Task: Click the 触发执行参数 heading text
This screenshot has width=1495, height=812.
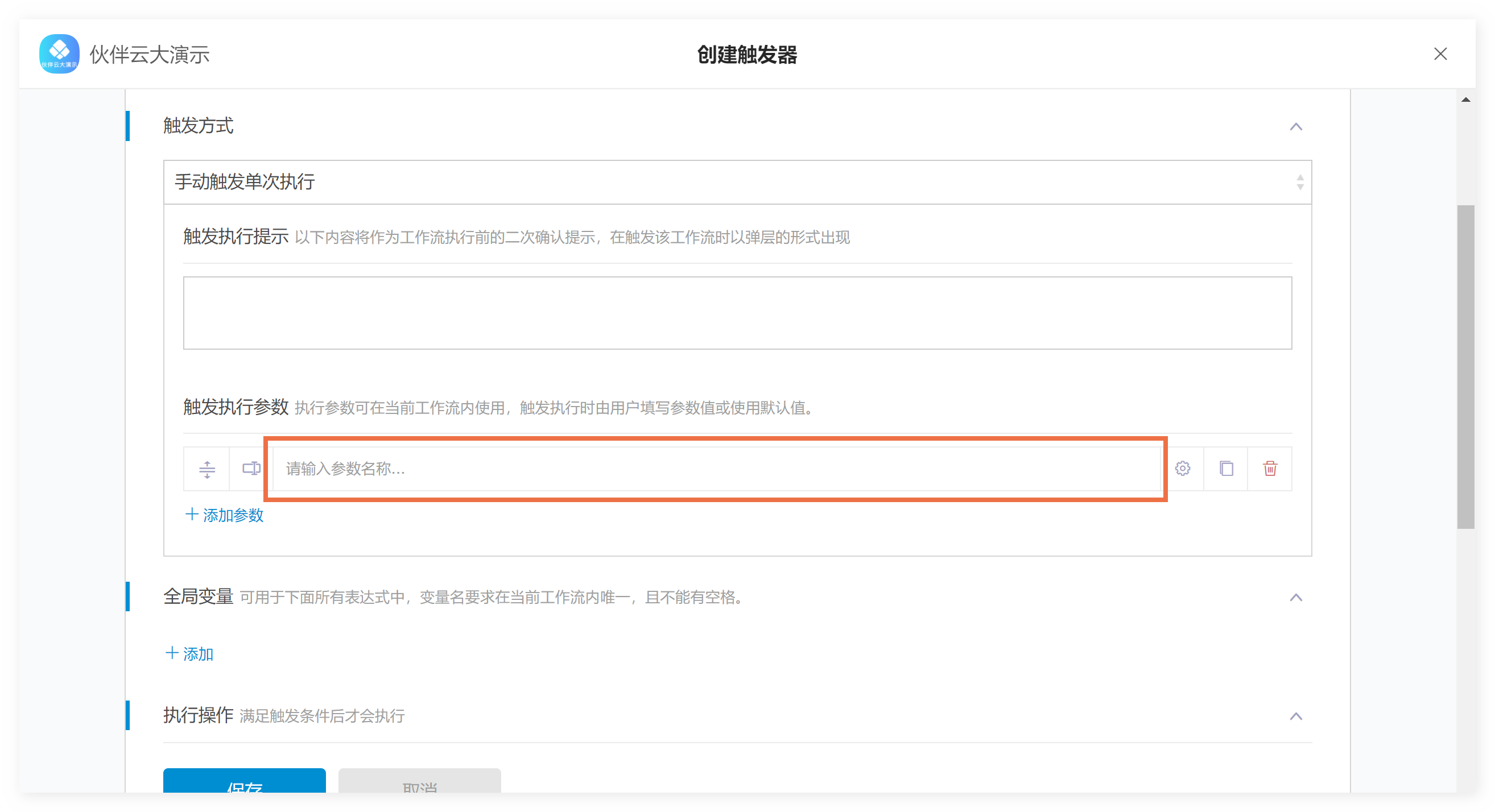Action: [236, 407]
